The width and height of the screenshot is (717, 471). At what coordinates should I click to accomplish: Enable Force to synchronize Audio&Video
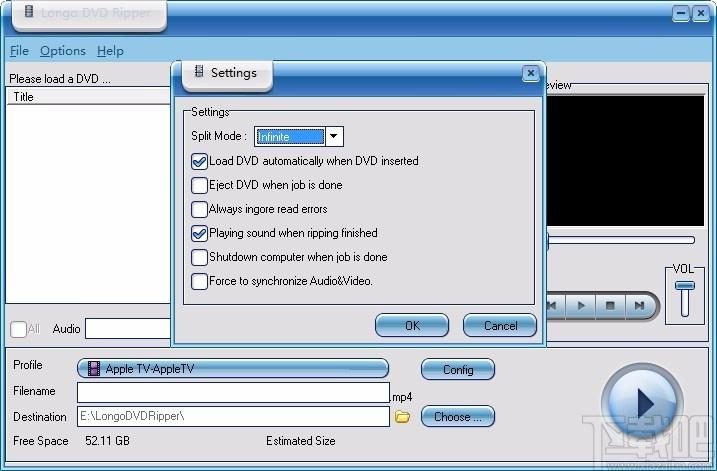(199, 281)
